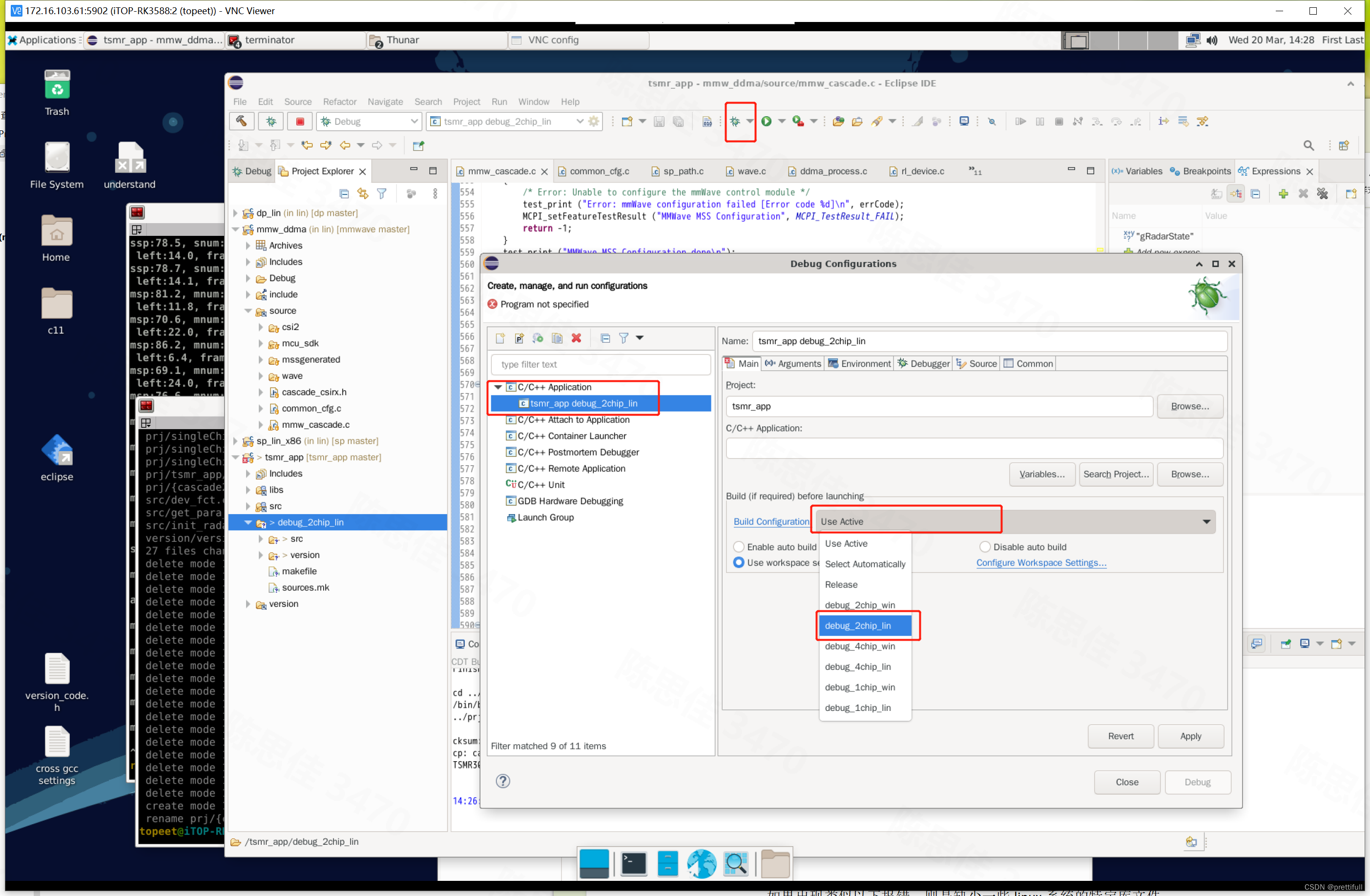The height and width of the screenshot is (896, 1370).
Task: Select Disable auto build radio button
Action: 985,546
